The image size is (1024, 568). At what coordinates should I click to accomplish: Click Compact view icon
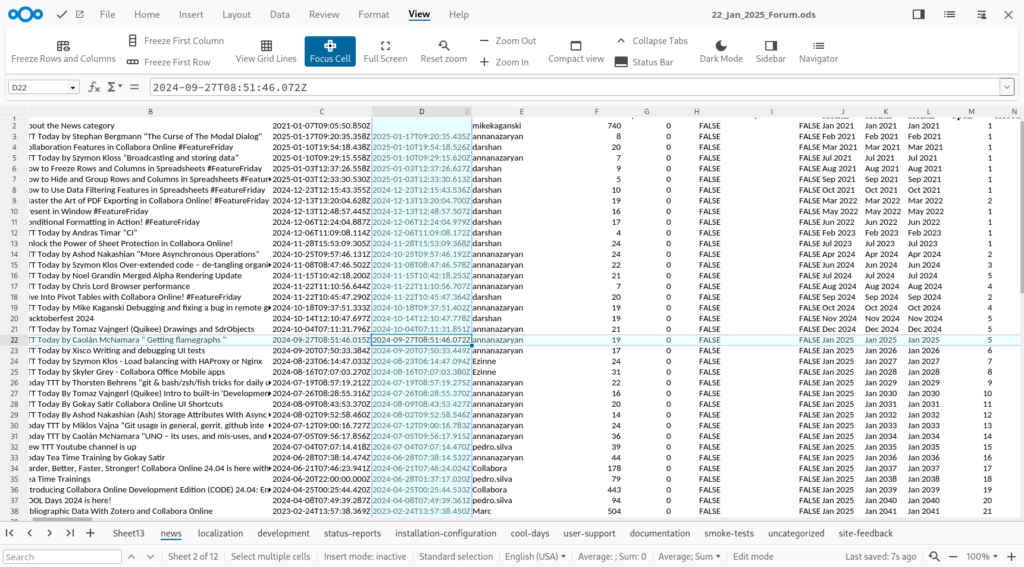[x=576, y=46]
